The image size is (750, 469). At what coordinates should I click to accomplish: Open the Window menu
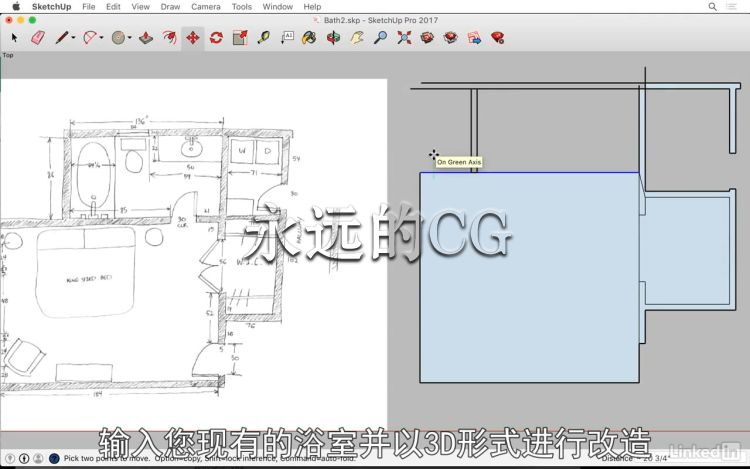tap(277, 7)
